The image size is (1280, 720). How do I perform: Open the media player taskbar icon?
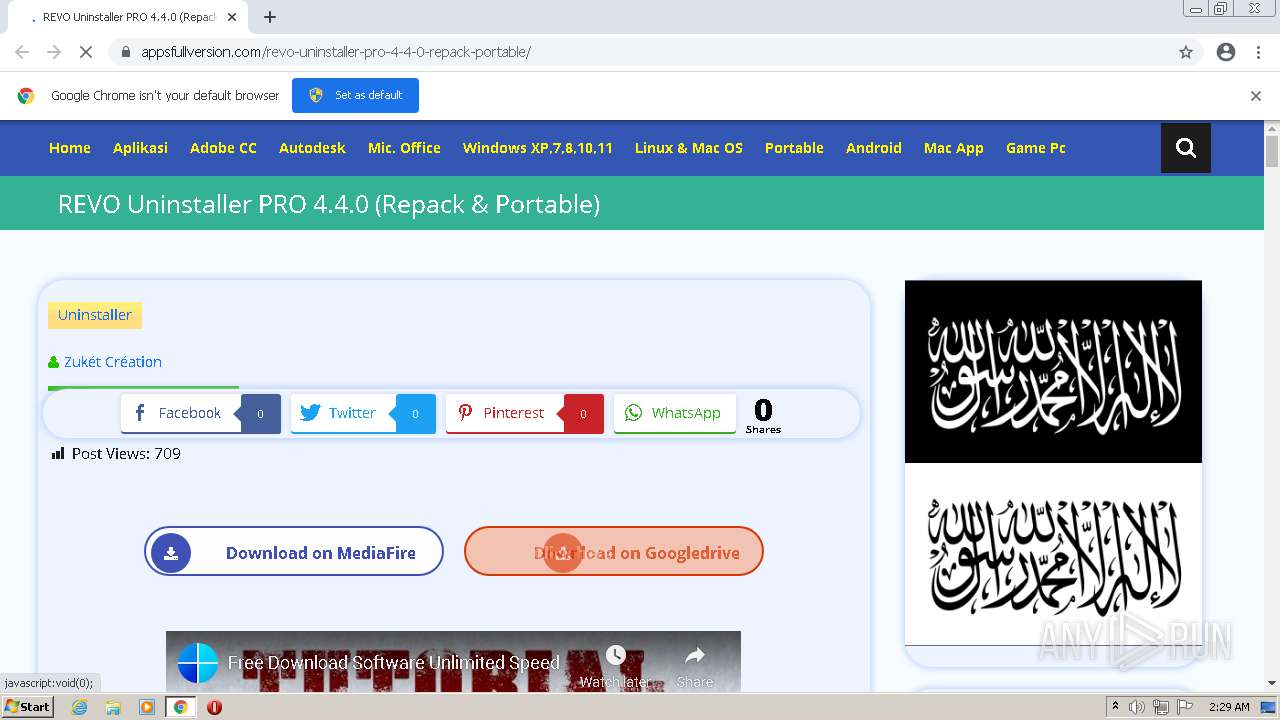pyautogui.click(x=147, y=707)
